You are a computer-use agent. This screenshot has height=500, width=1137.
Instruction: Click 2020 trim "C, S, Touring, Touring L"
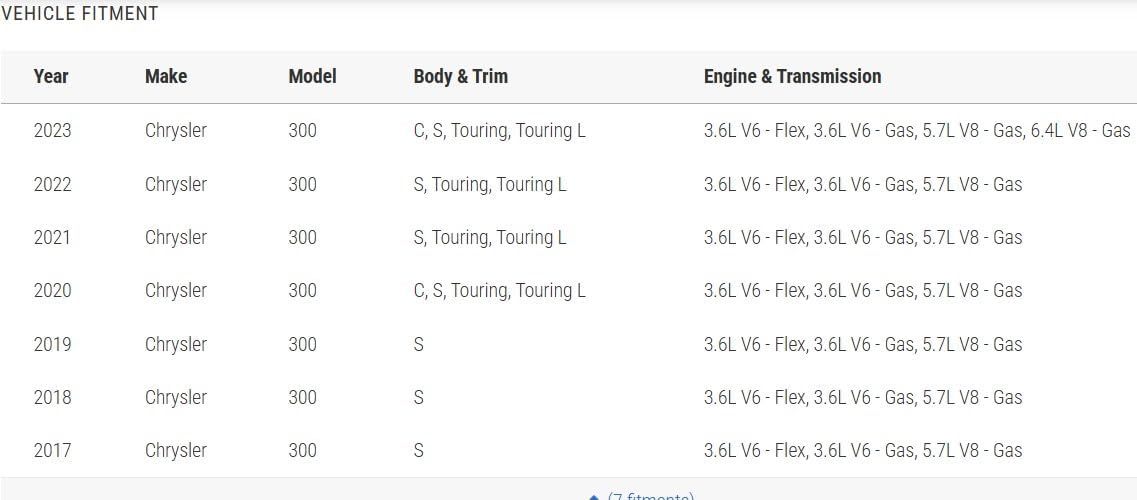tap(499, 290)
